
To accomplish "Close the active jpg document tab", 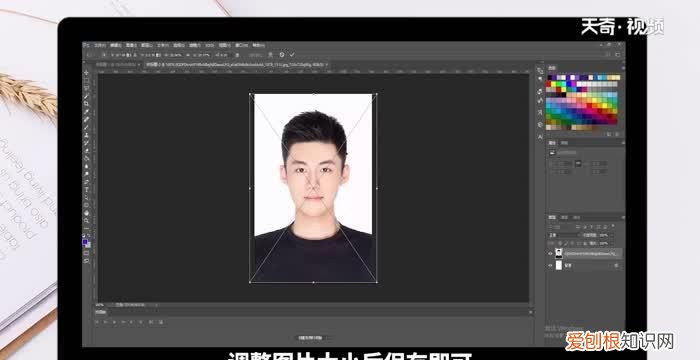I will pyautogui.click(x=327, y=65).
